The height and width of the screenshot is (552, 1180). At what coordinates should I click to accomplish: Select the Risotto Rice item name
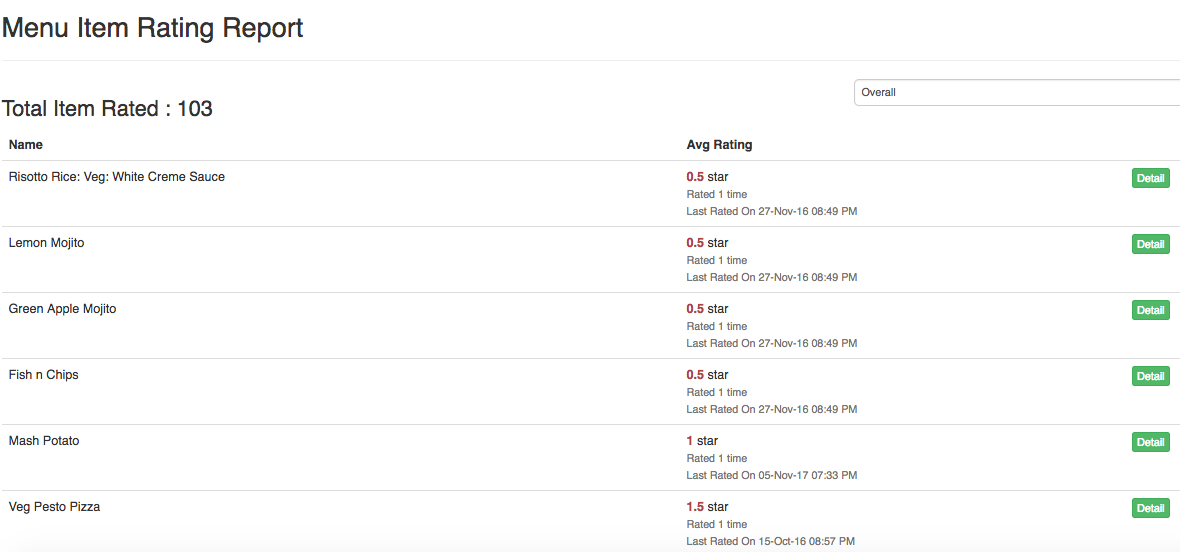click(x=117, y=177)
